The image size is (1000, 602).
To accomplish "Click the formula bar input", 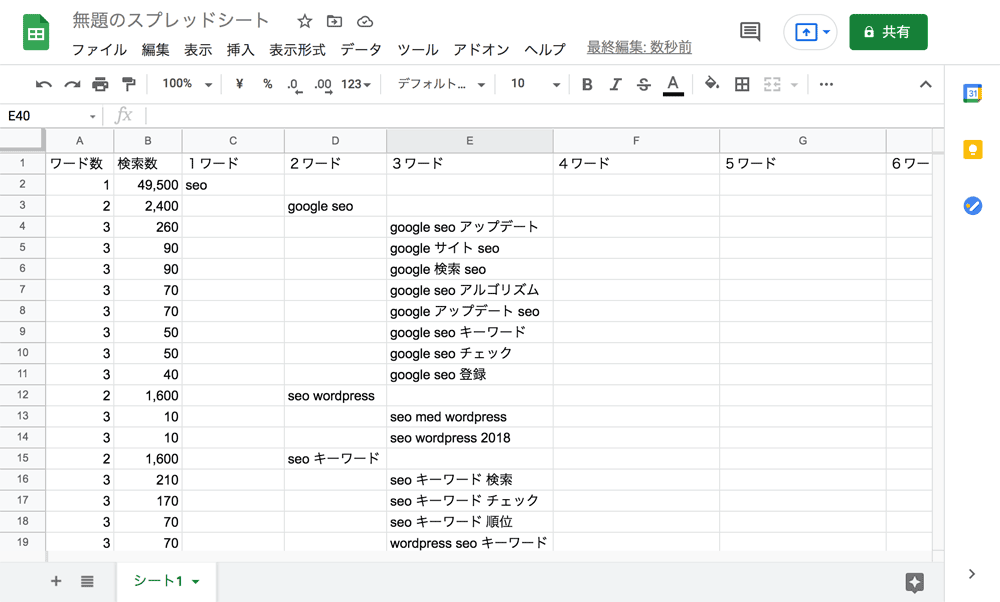I will [544, 116].
